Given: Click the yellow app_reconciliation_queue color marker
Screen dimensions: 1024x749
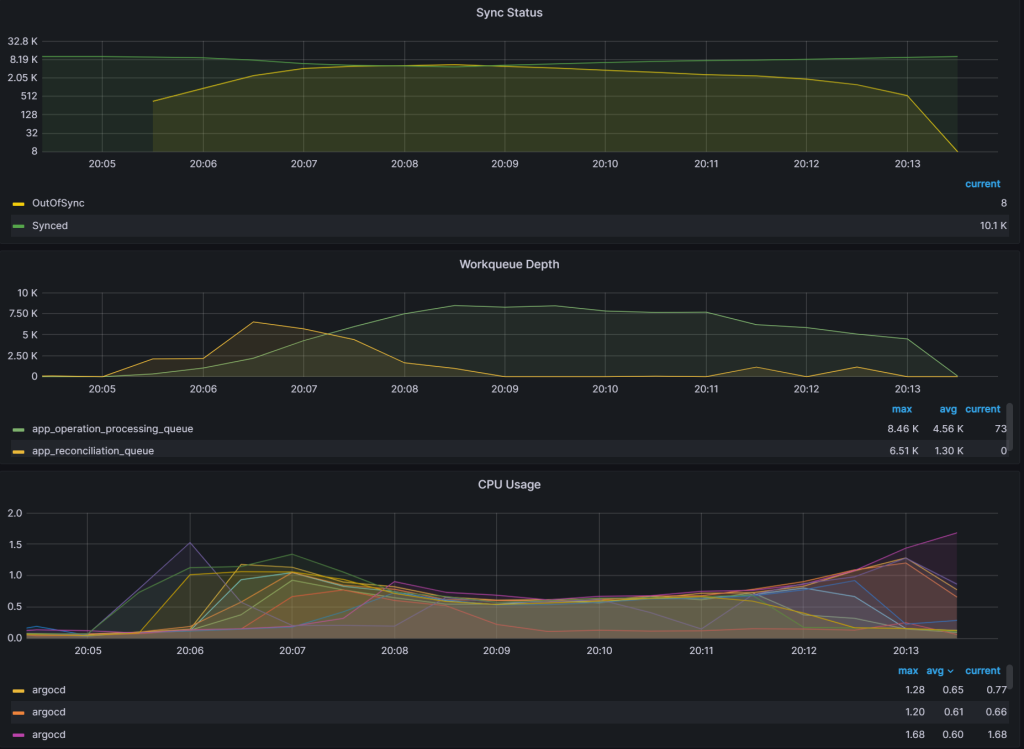Looking at the screenshot, I should 20,451.
